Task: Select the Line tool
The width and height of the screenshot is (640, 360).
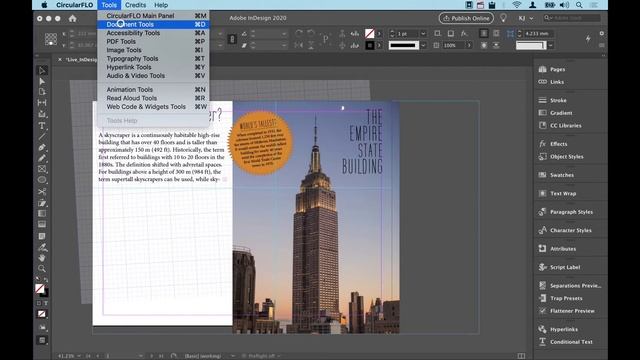Action: click(x=42, y=136)
